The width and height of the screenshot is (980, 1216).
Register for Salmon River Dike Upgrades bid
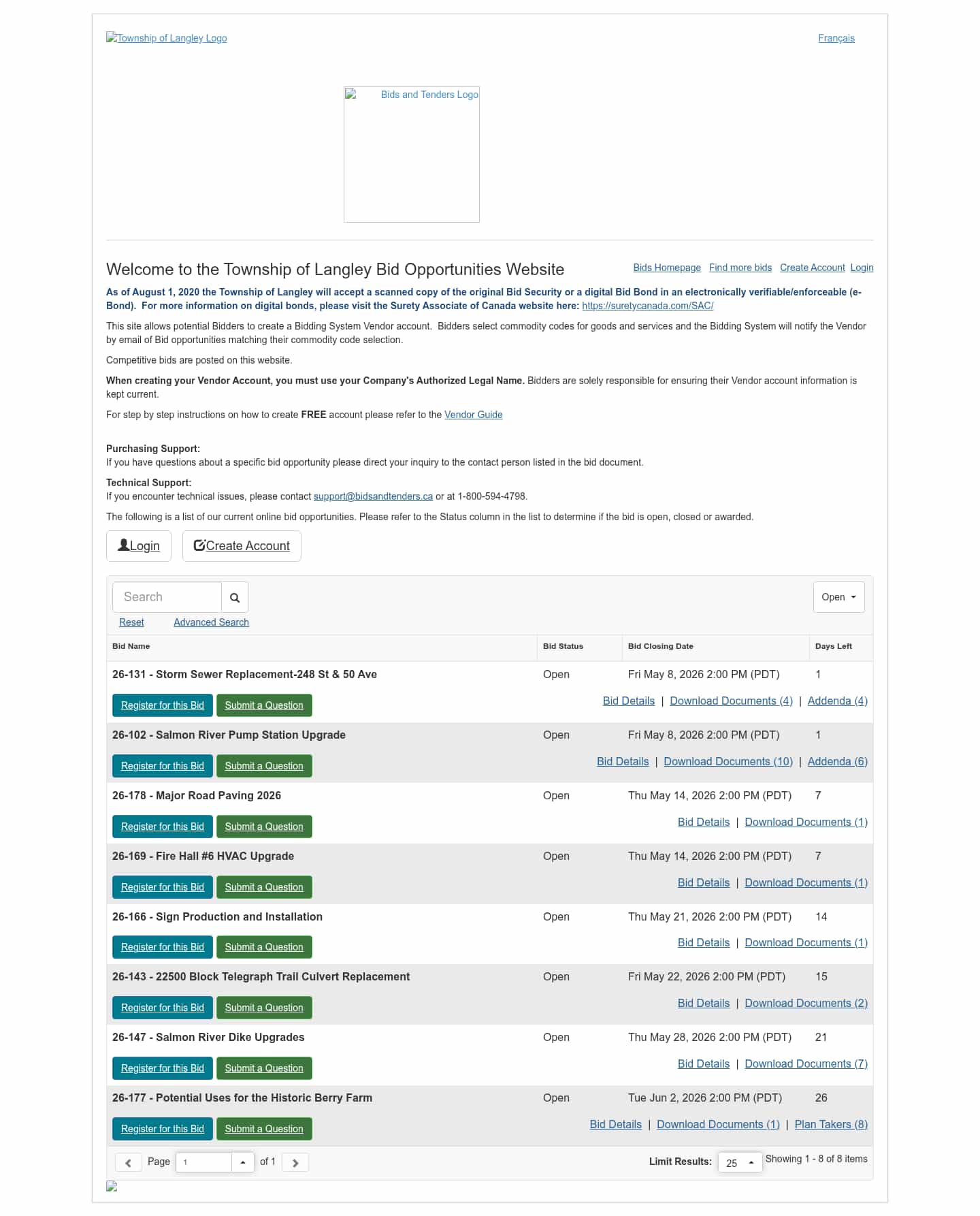[x=163, y=1068]
